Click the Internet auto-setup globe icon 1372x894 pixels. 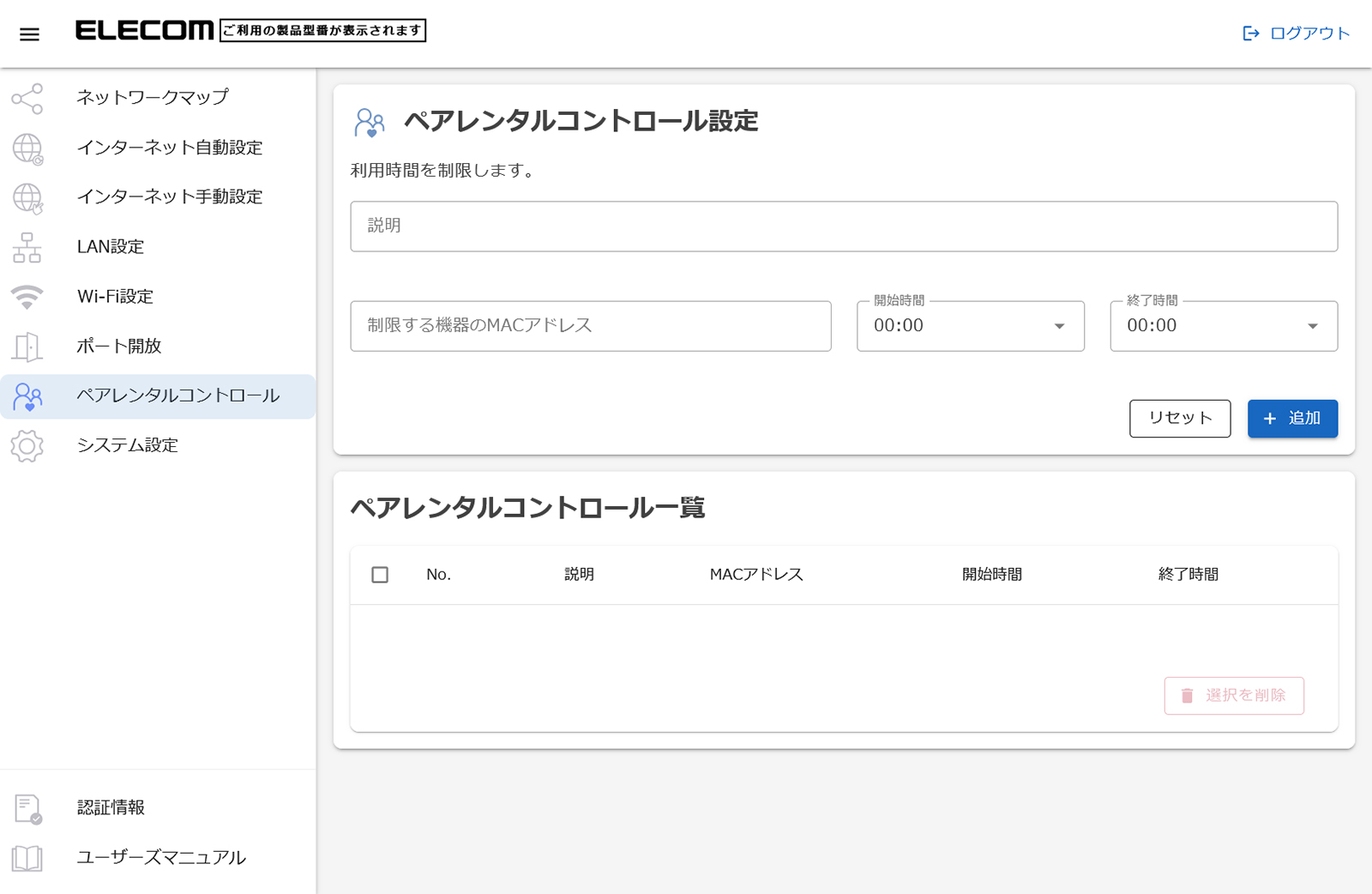27,148
